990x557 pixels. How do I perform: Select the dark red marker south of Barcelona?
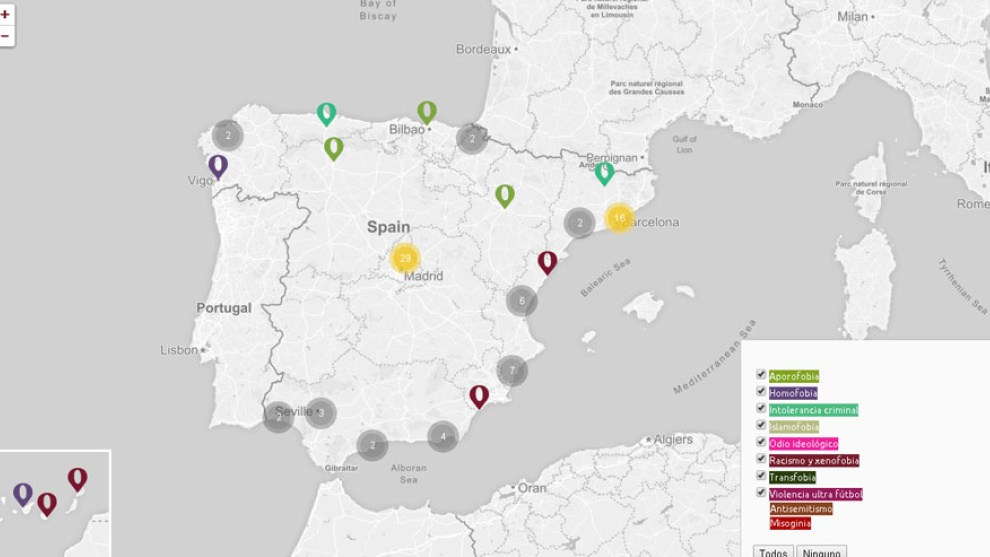(547, 262)
